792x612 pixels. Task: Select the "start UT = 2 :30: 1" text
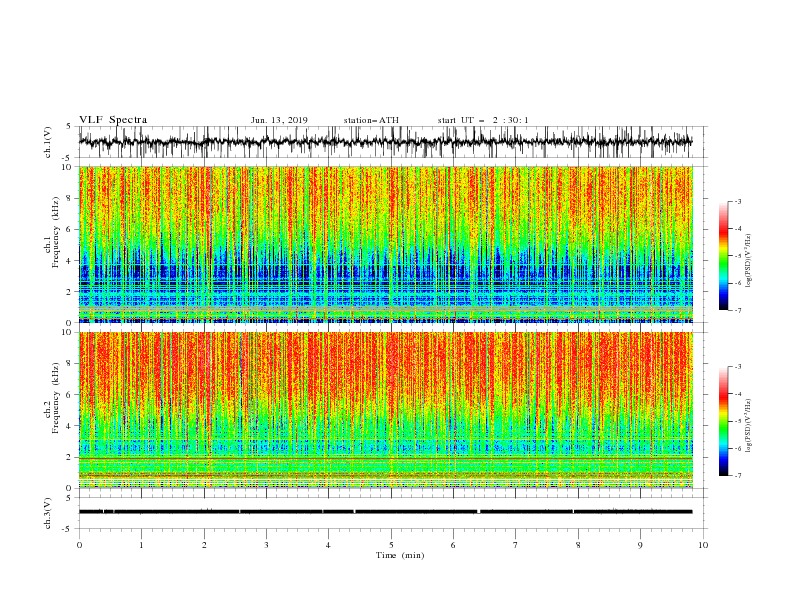(x=483, y=120)
